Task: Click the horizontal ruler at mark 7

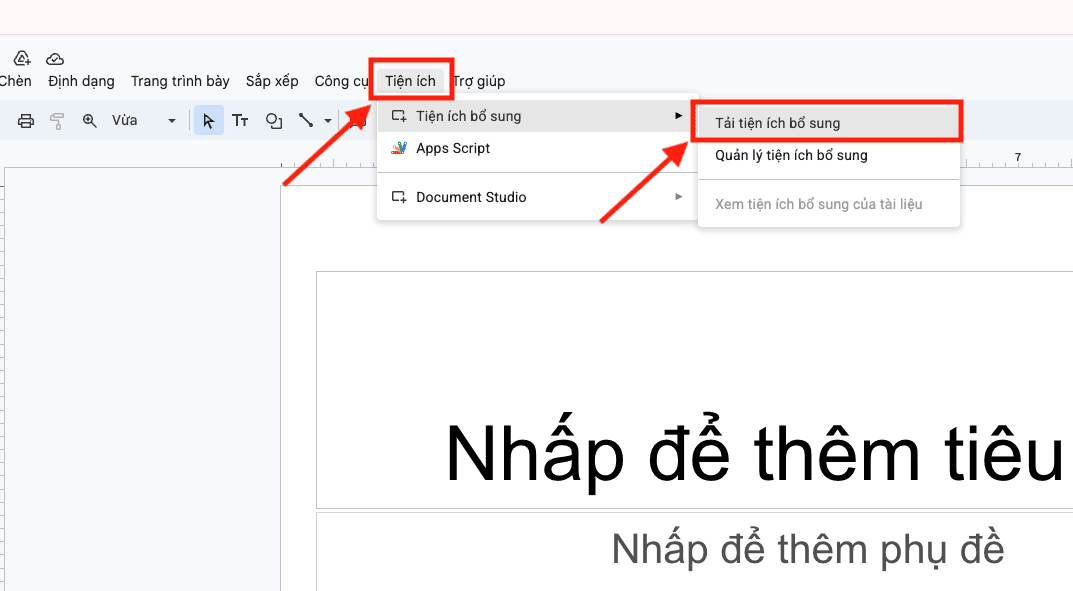Action: [x=1018, y=157]
